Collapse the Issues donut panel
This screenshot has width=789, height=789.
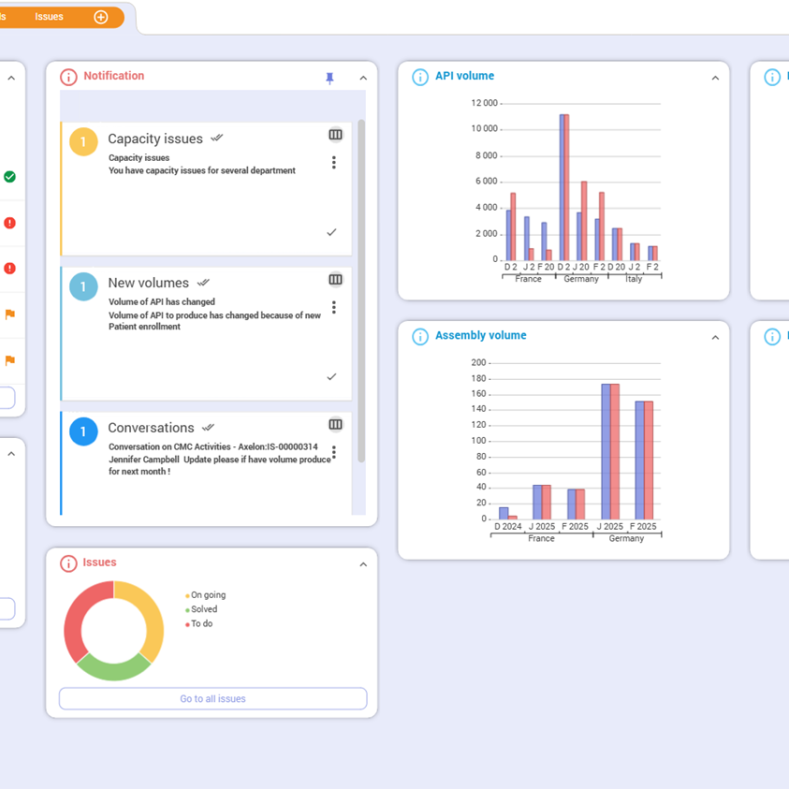pyautogui.click(x=363, y=565)
